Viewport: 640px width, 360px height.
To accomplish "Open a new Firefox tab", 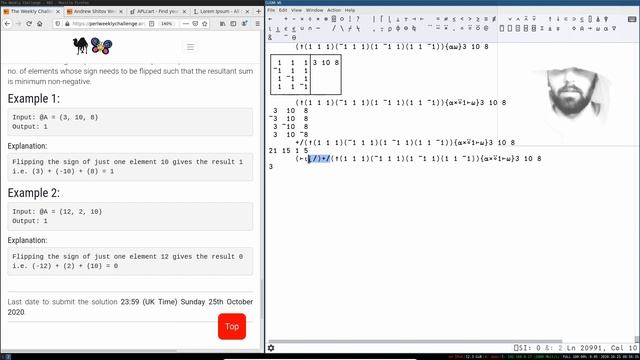I will click(x=258, y=11).
